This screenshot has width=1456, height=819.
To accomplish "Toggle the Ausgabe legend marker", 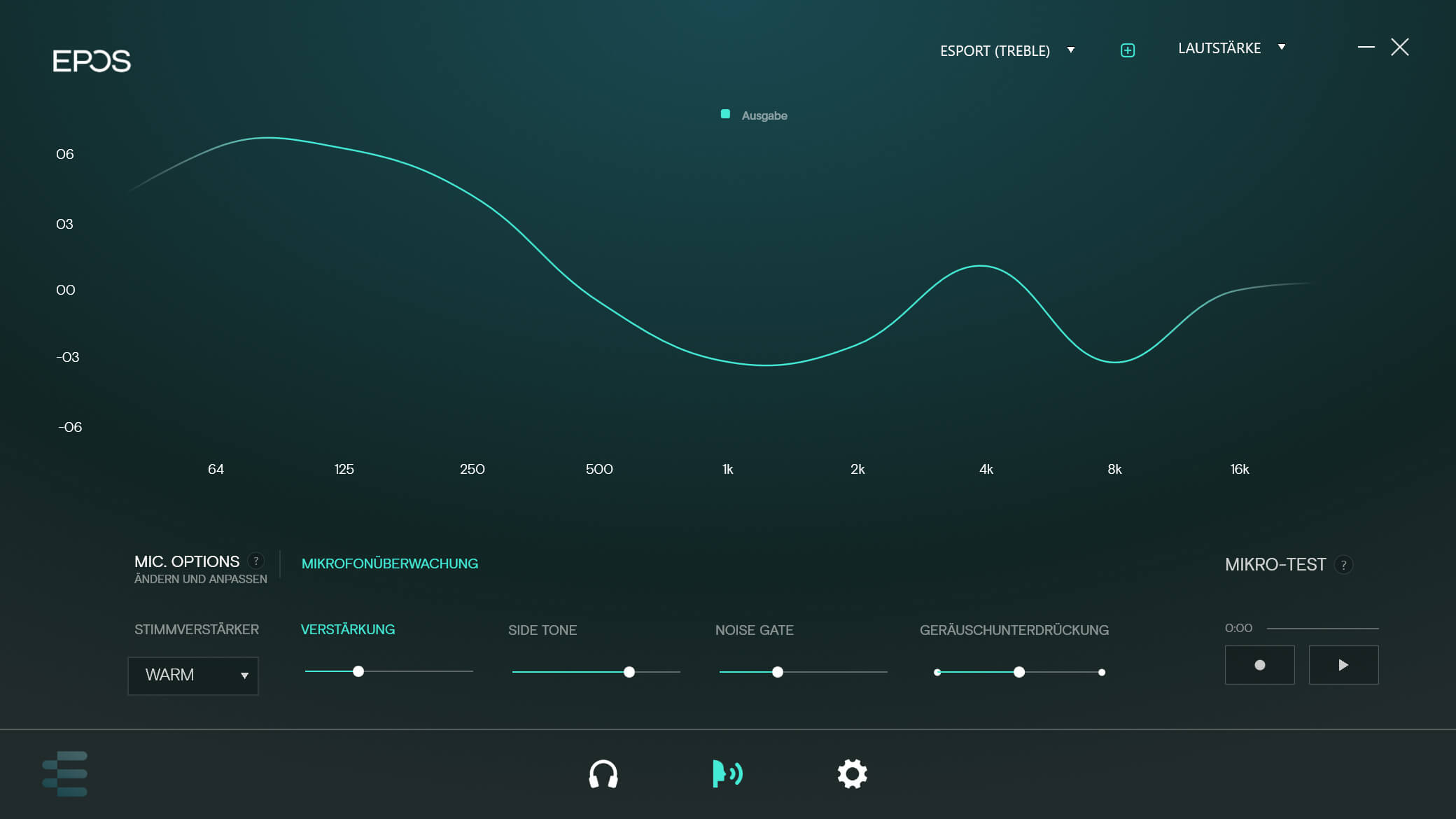I will 725,114.
